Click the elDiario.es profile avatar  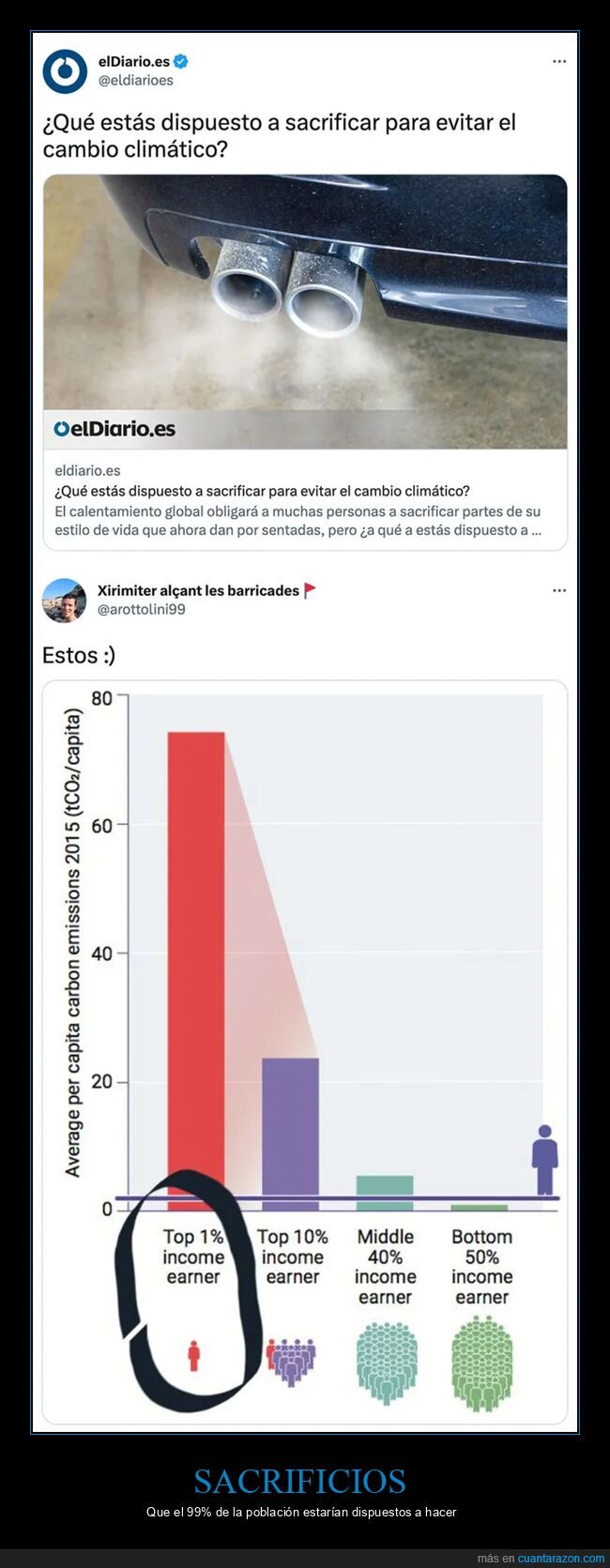(65, 71)
